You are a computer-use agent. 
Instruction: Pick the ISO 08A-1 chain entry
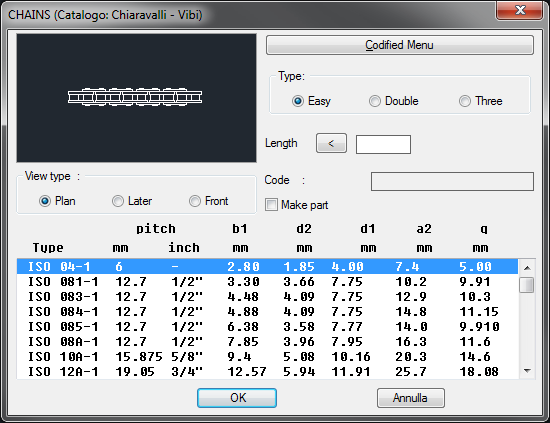coord(267,342)
